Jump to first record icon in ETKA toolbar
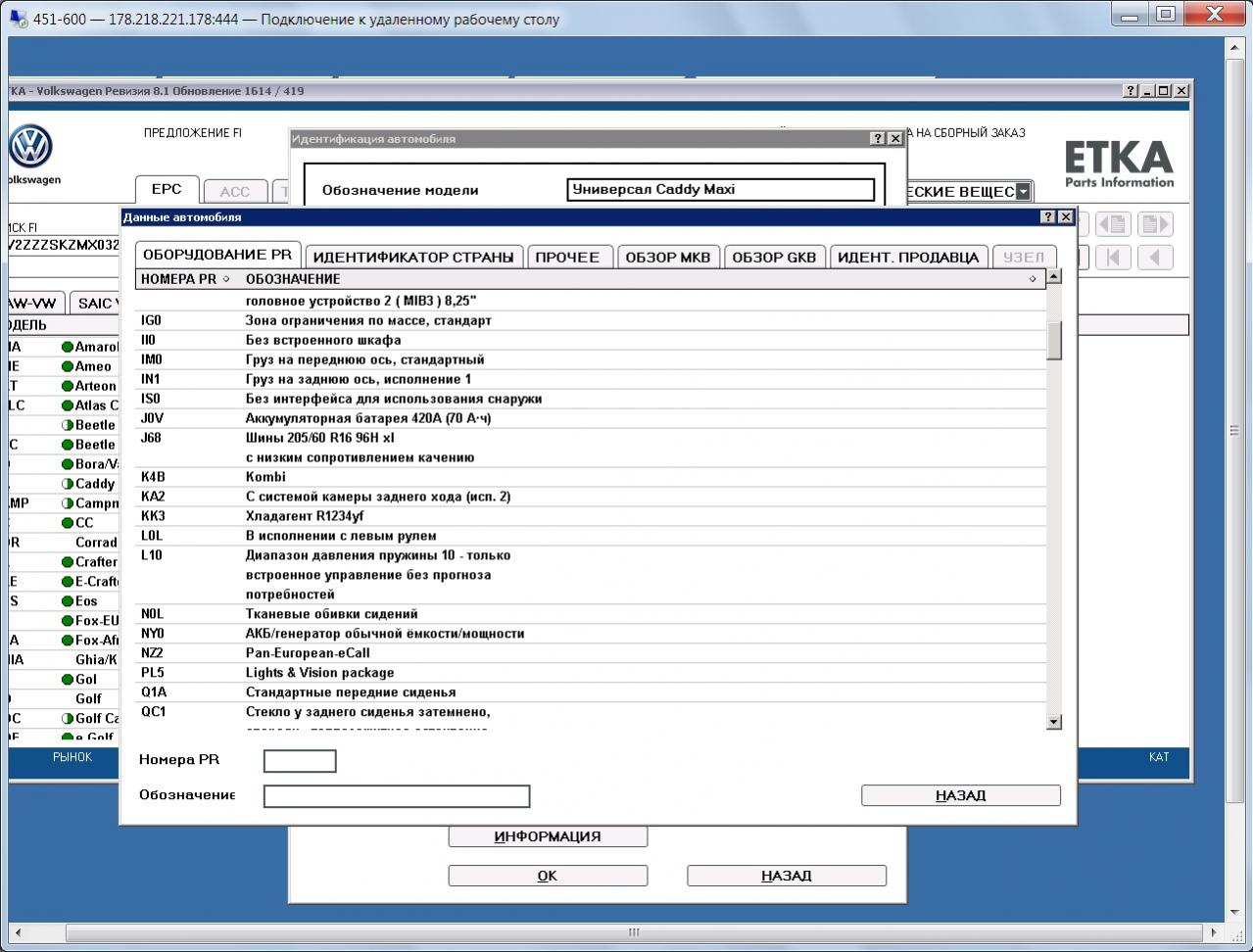The width and height of the screenshot is (1253, 952). pos(1114,257)
